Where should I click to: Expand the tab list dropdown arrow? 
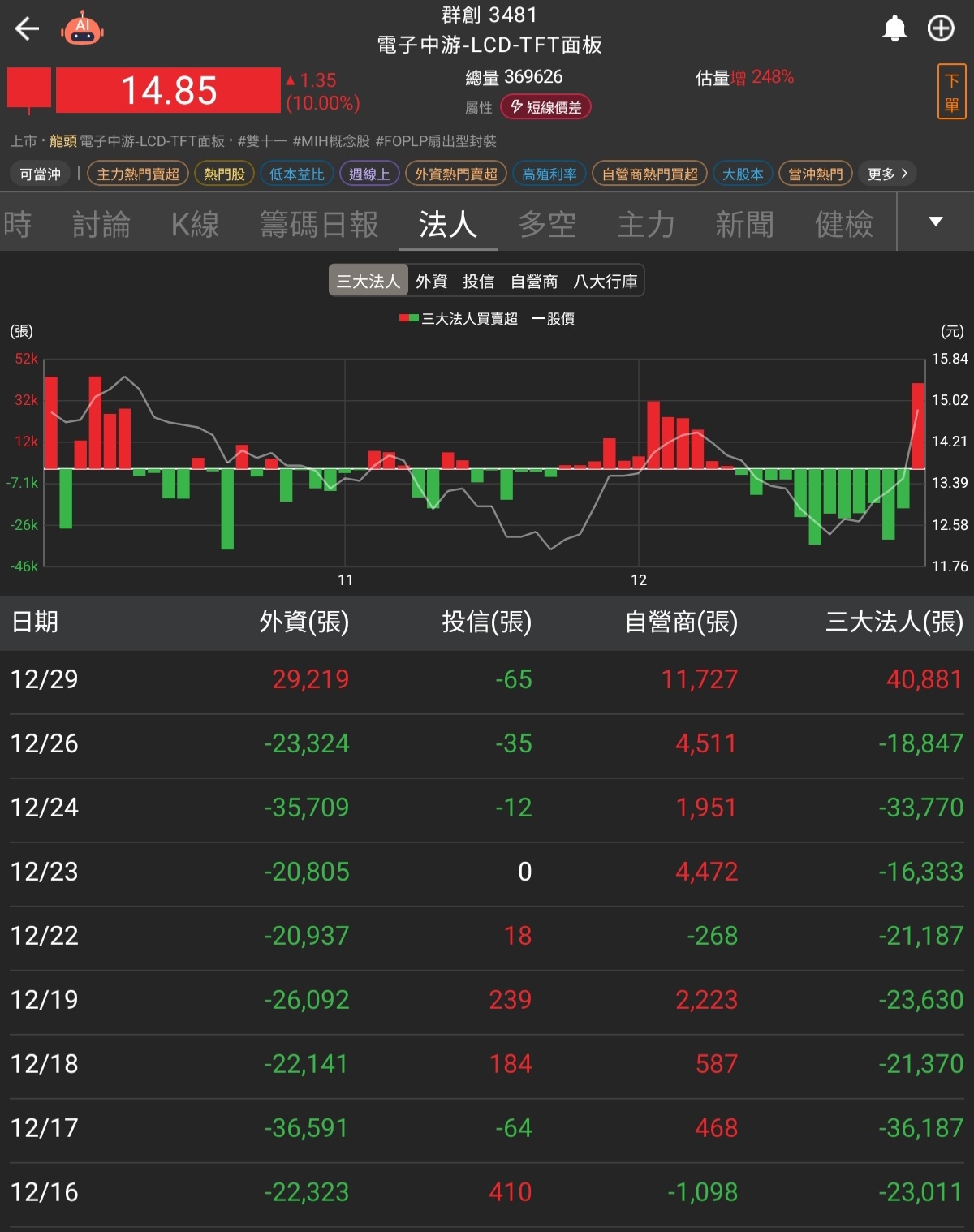point(935,222)
